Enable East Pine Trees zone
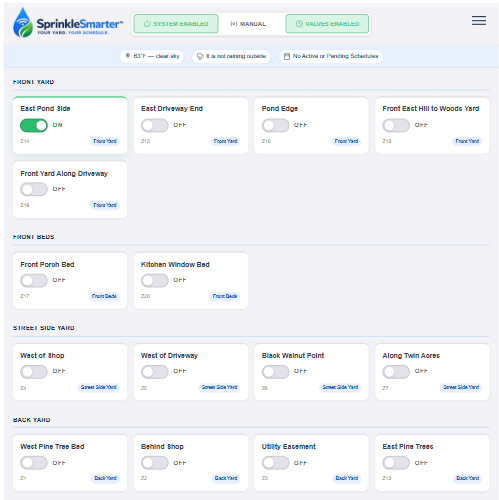Image resolution: width=499 pixels, height=500 pixels. [396, 463]
